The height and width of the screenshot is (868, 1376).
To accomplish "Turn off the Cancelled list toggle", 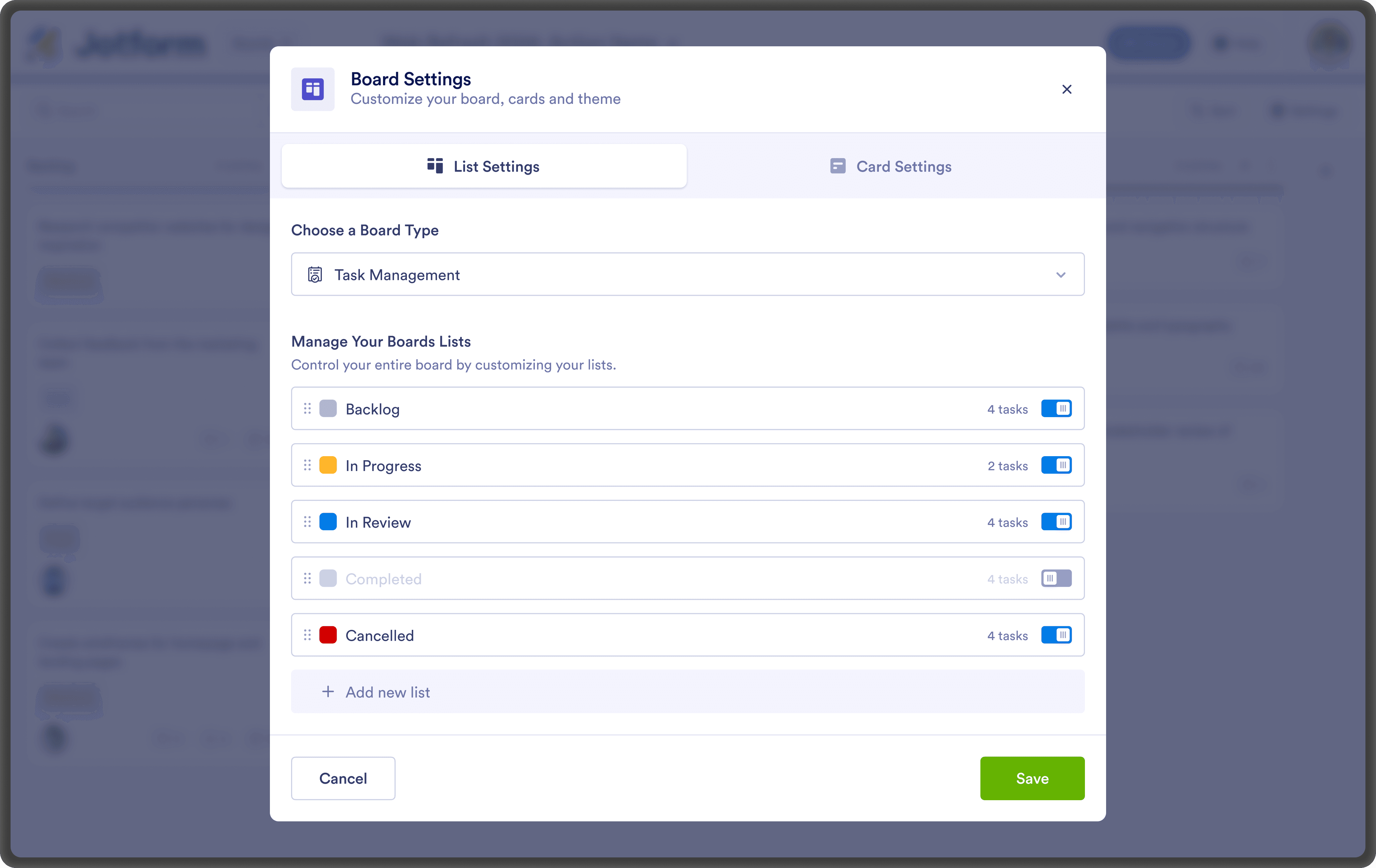I will tap(1056, 635).
